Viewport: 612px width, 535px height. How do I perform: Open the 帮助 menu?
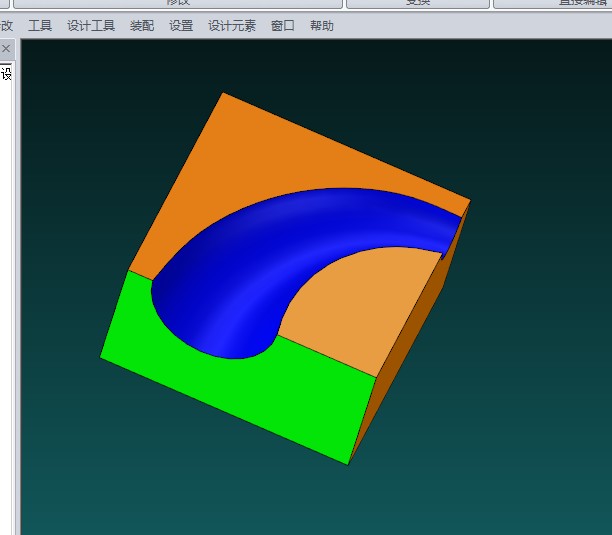point(322,26)
